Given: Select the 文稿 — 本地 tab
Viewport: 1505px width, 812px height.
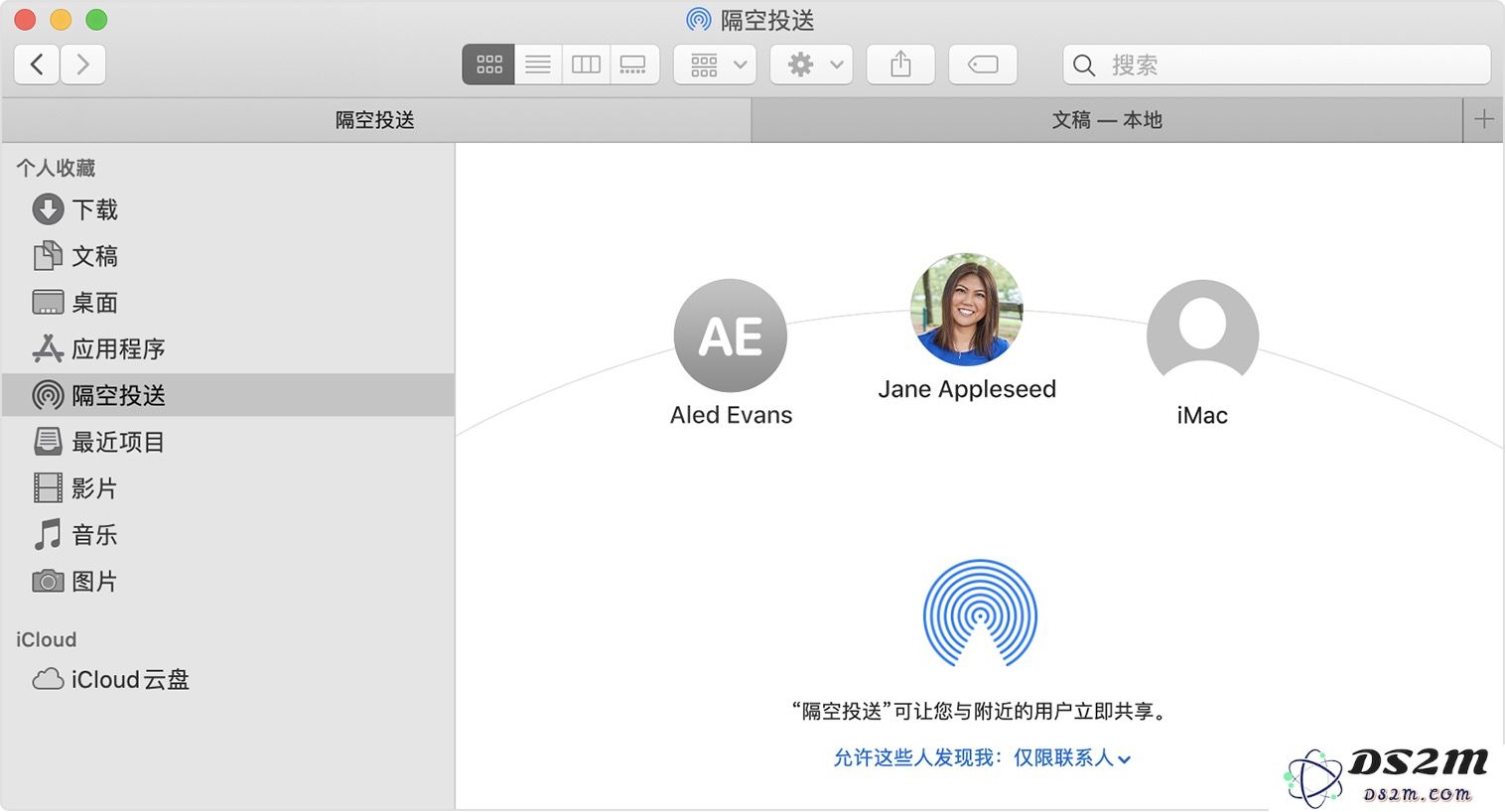Looking at the screenshot, I should 1107,120.
